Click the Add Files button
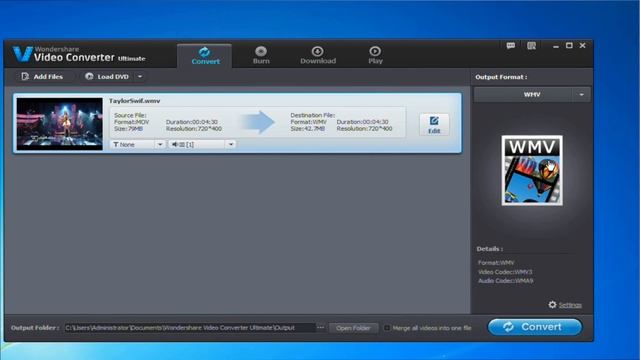Image resolution: width=640 pixels, height=360 pixels. (x=42, y=77)
